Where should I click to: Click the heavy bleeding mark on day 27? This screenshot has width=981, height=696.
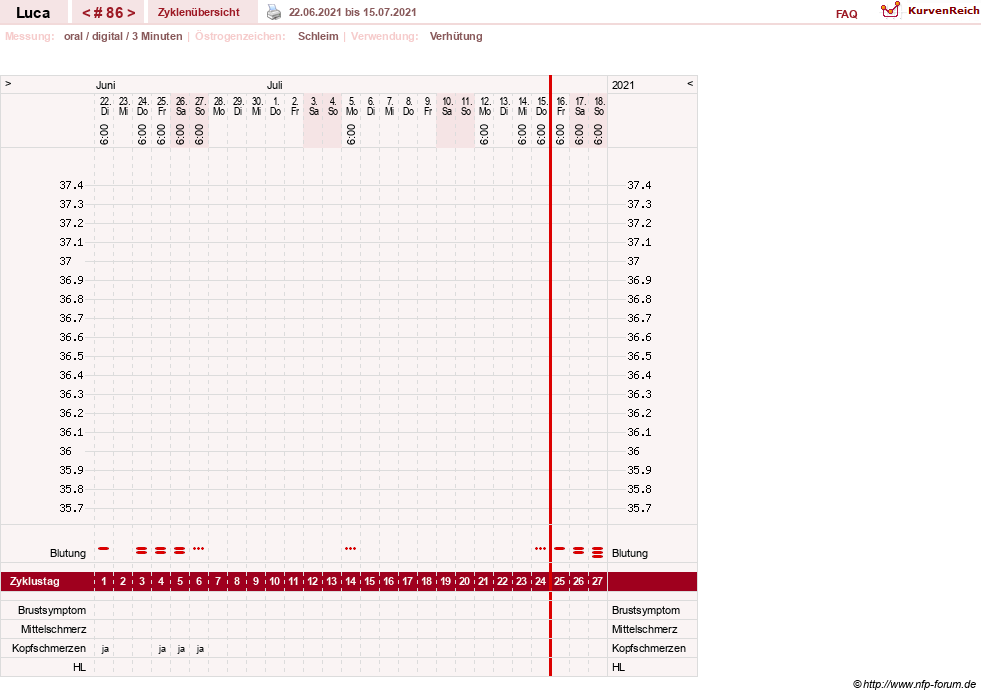[597, 552]
